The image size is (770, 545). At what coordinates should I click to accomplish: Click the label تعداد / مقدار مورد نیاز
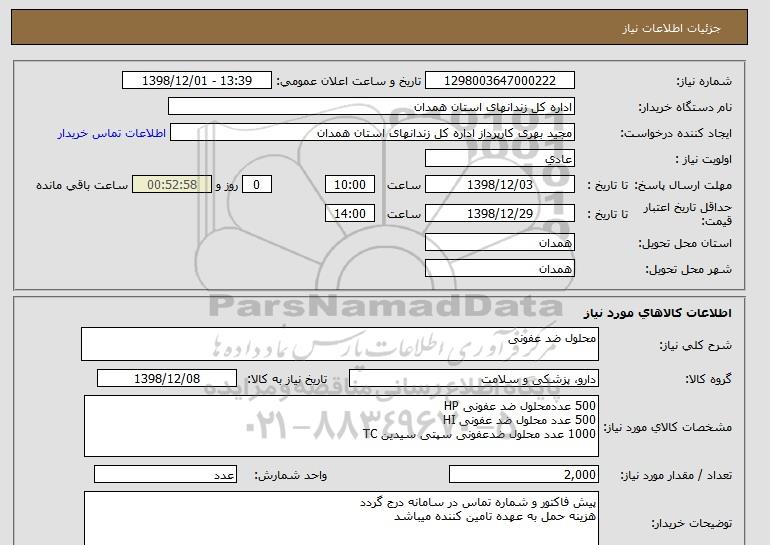tap(676, 475)
